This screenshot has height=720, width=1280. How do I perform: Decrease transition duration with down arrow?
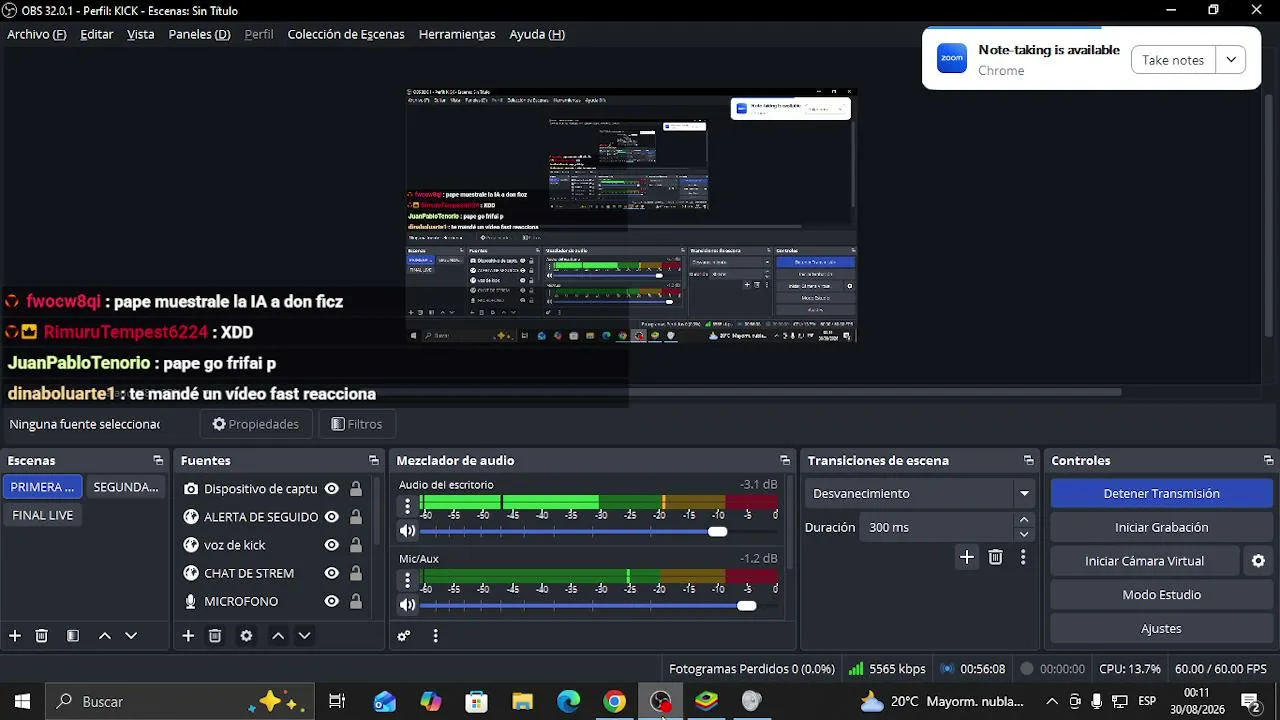pos(1024,534)
